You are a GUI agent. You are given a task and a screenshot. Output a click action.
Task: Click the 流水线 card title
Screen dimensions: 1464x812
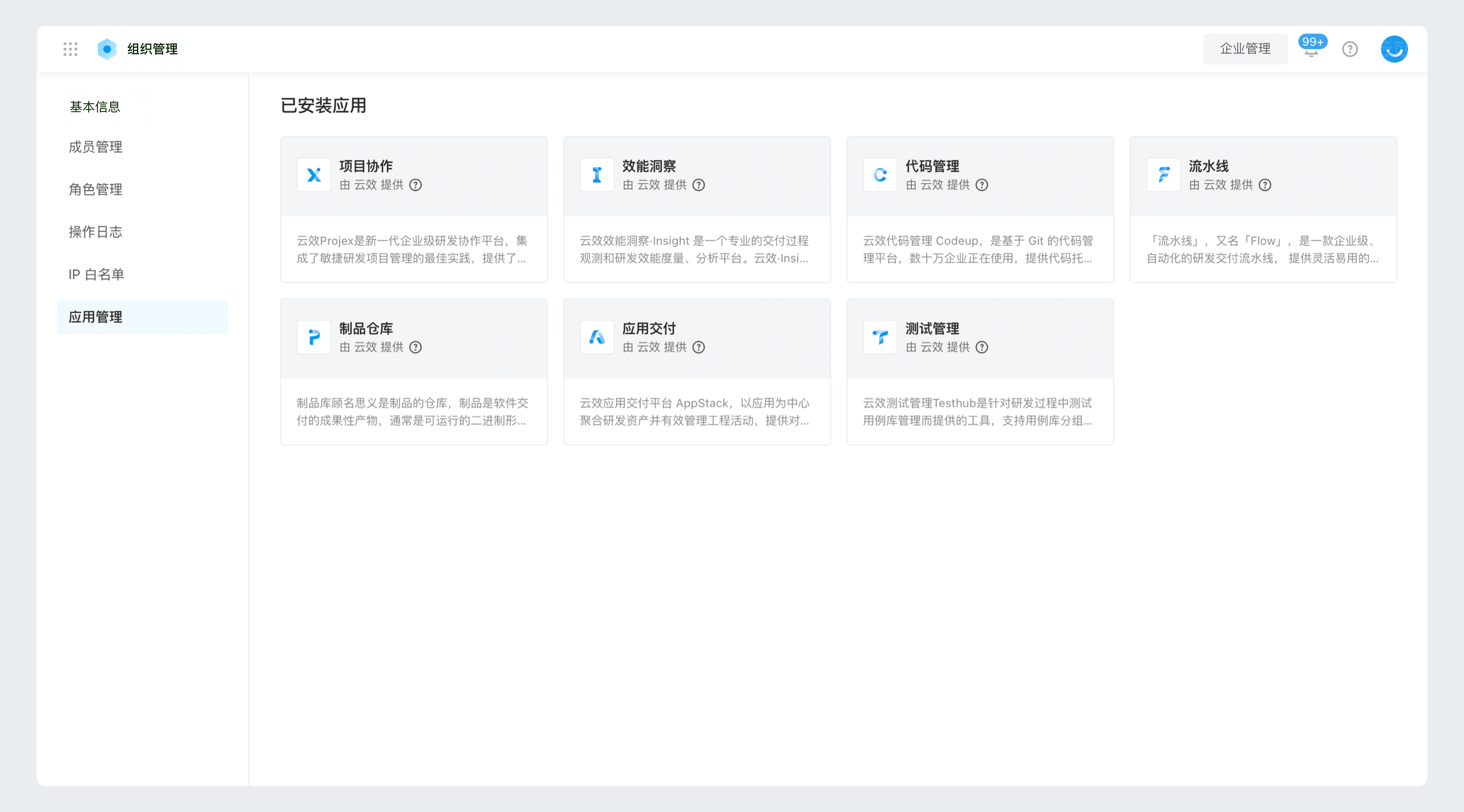click(x=1208, y=166)
